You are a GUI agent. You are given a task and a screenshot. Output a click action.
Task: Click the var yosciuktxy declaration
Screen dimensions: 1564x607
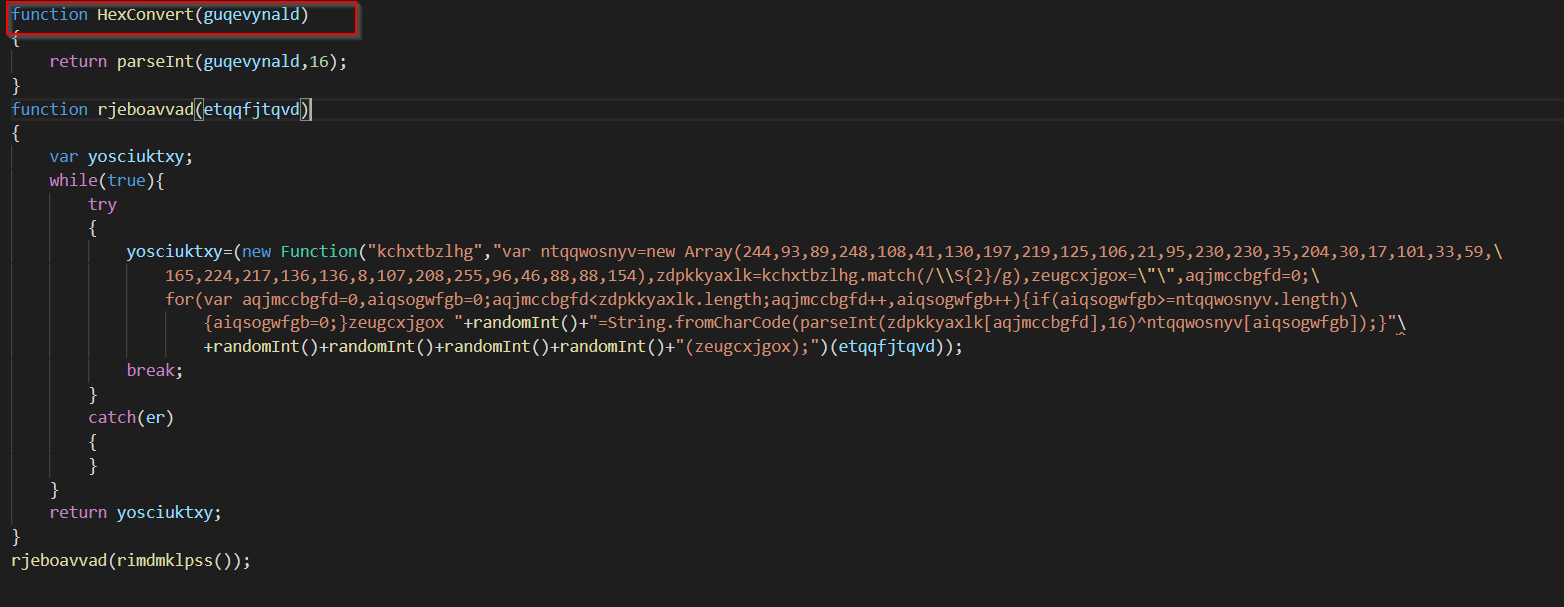[121, 156]
